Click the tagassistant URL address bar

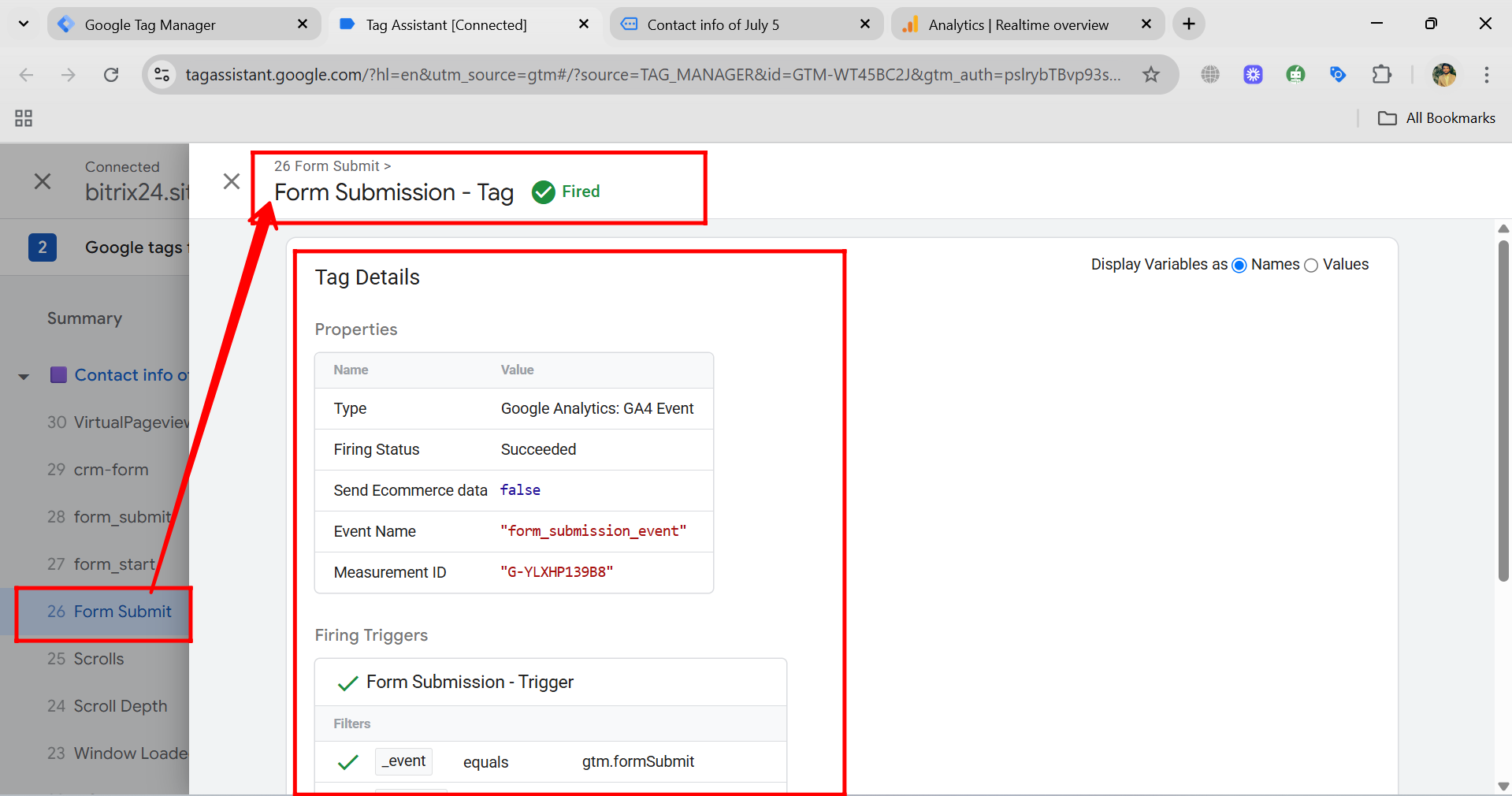pos(652,75)
